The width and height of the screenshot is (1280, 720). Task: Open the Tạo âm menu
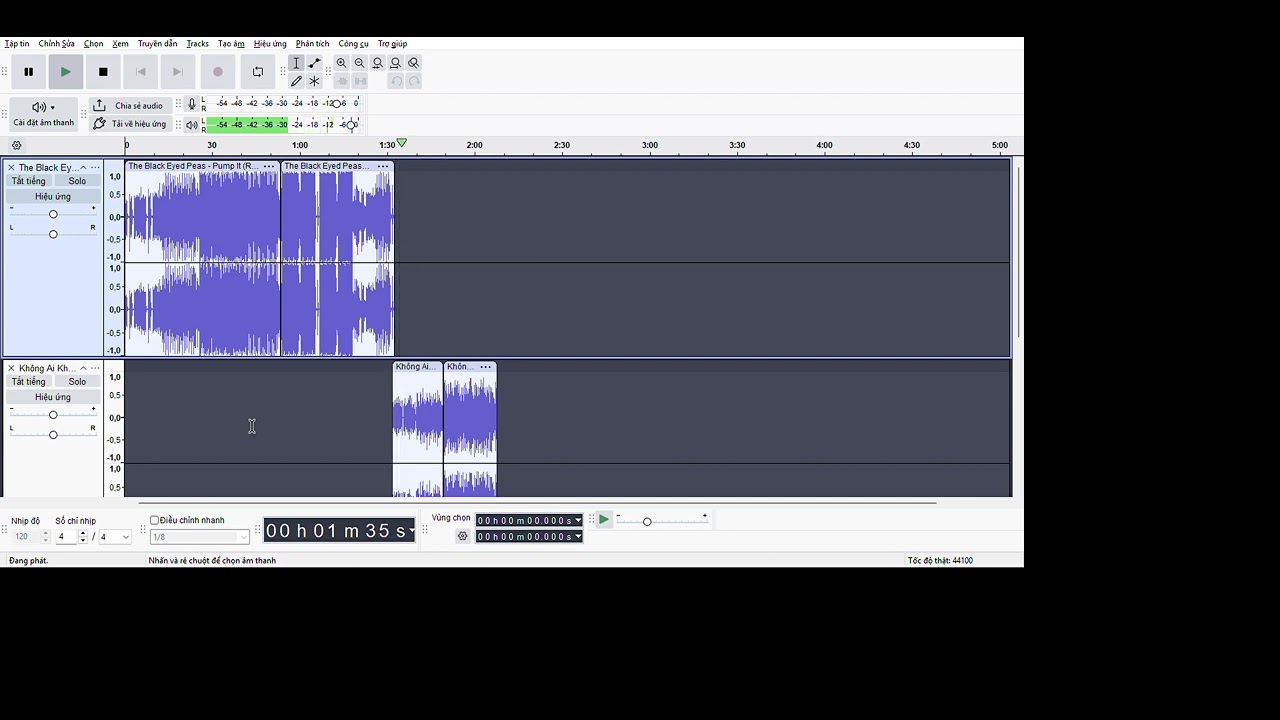coord(231,44)
